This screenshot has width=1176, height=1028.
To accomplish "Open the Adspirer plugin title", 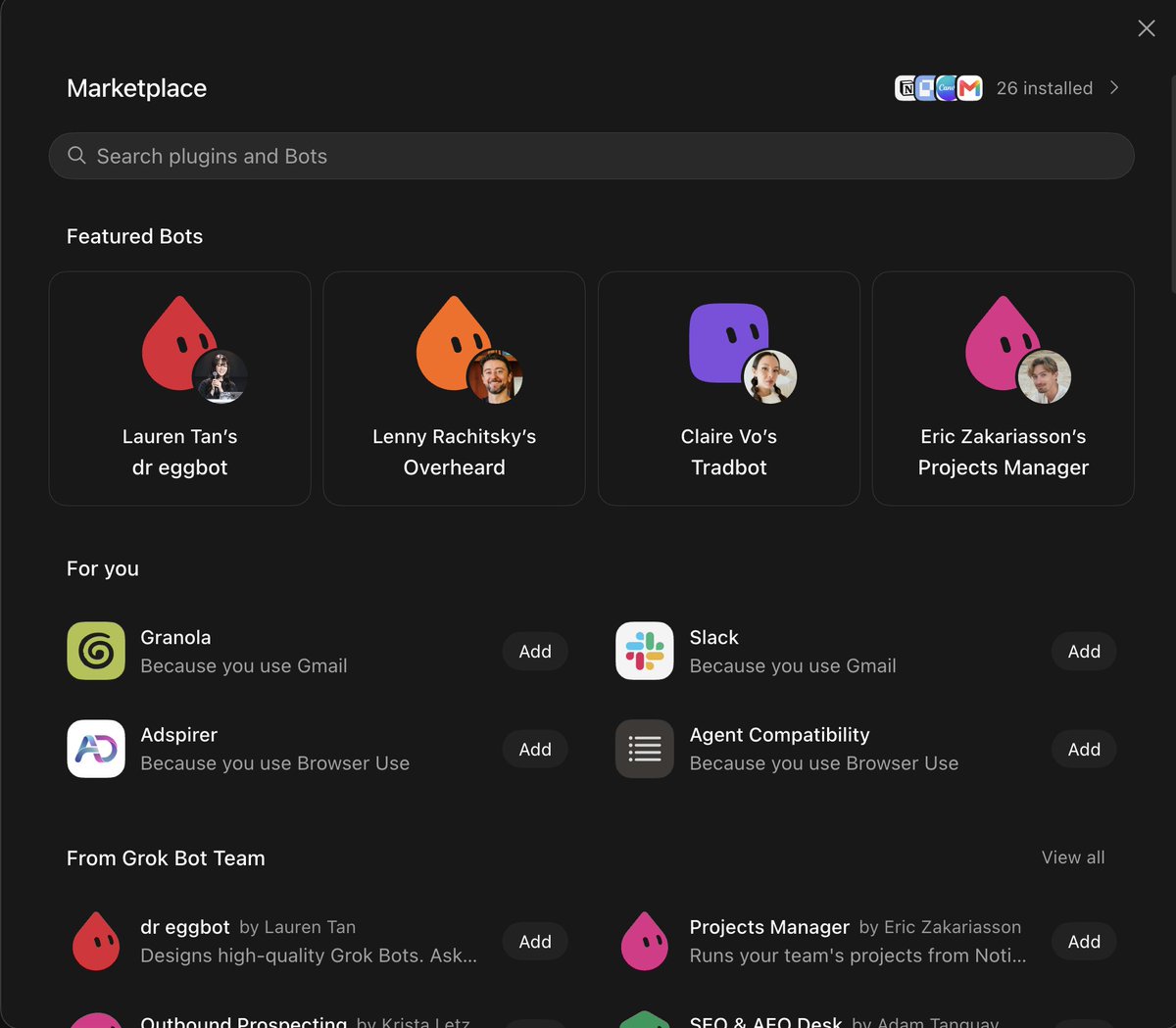I will coord(178,735).
